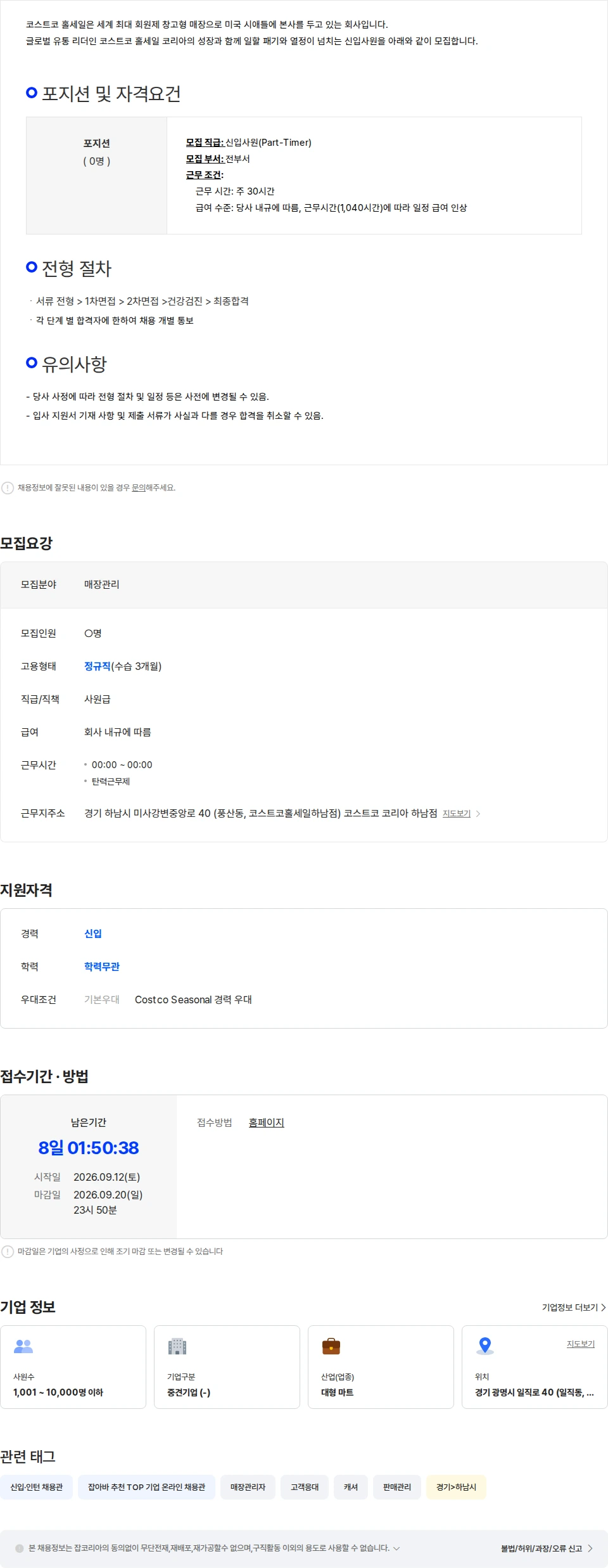Click info icon beside 마감일은 기업의 사정 notice

(x=8, y=1252)
